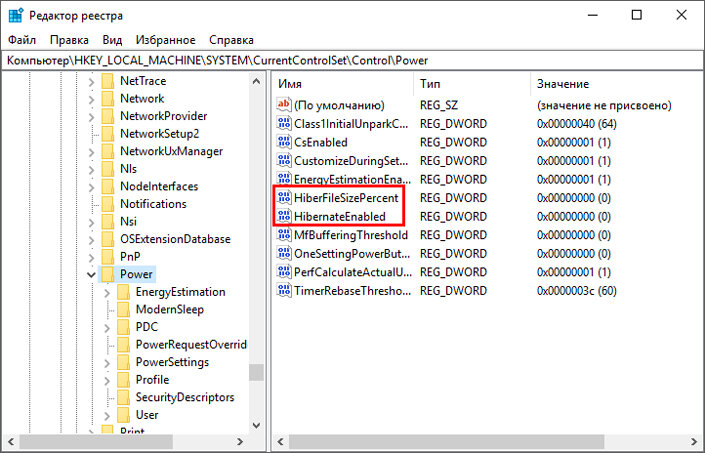Screen dimensions: 705x453
Task: Click the CsEnabled DWORD icon
Action: pos(284,142)
